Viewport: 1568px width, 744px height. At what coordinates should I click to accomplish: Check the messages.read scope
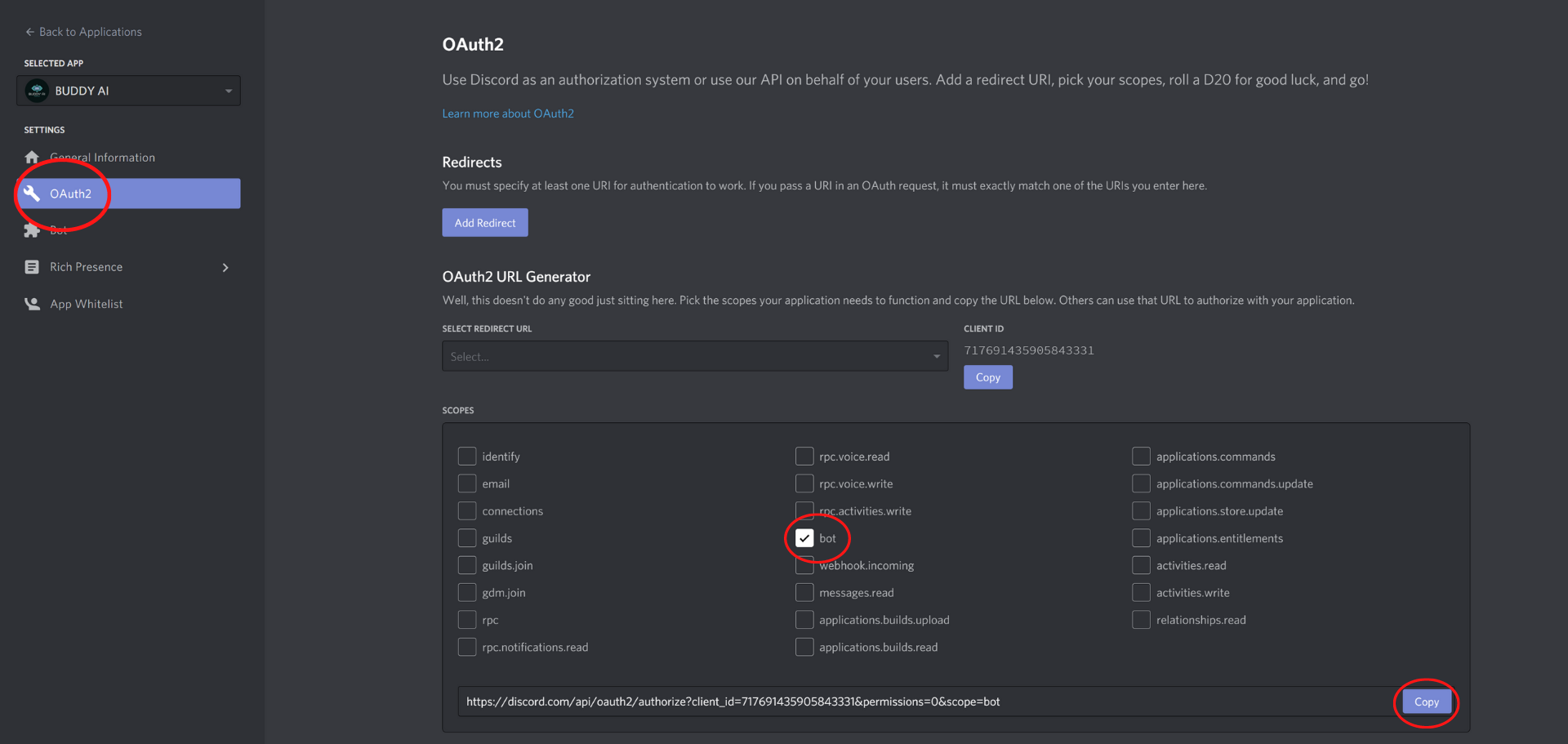pyautogui.click(x=804, y=592)
